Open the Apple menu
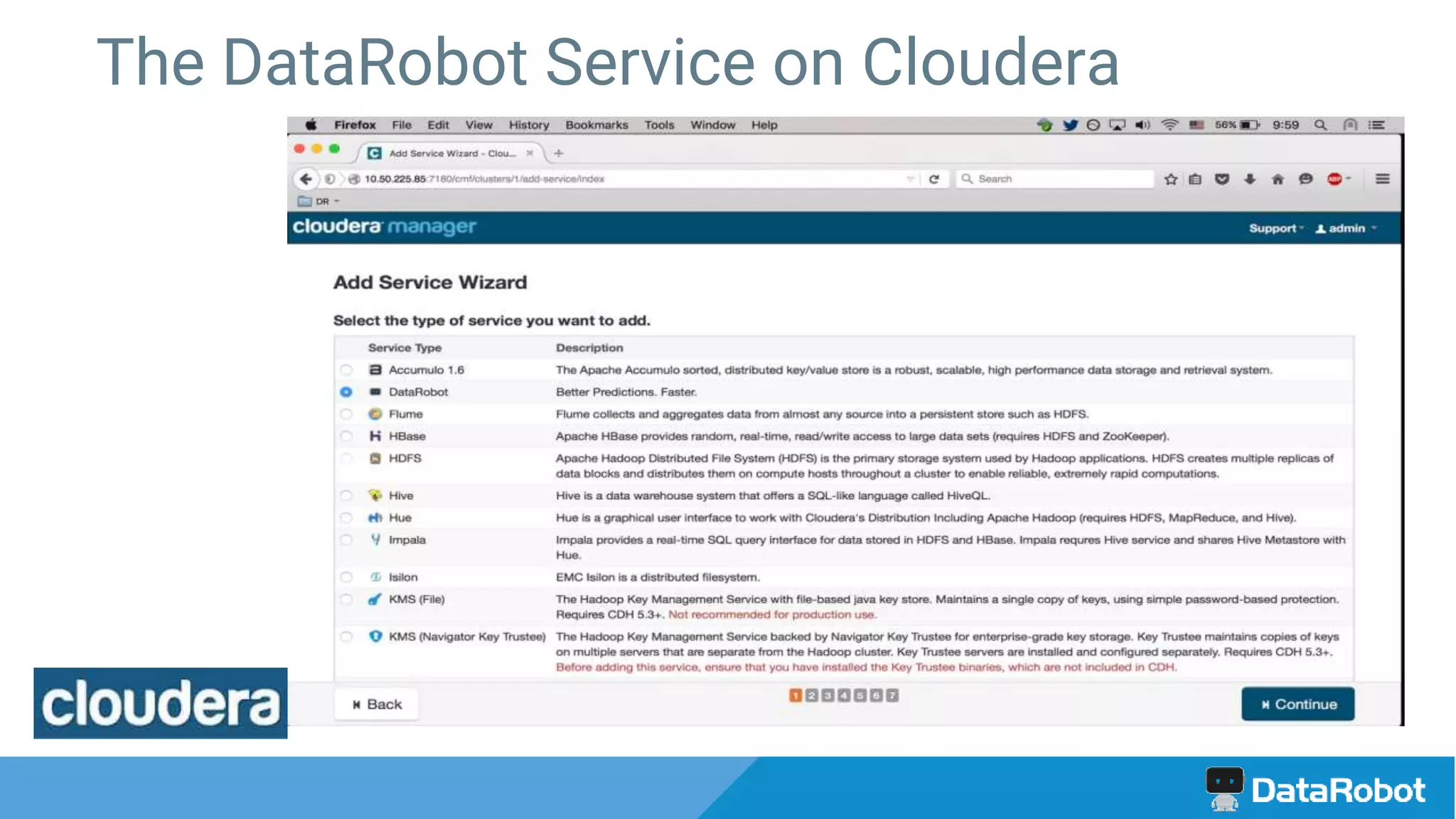 [x=311, y=124]
